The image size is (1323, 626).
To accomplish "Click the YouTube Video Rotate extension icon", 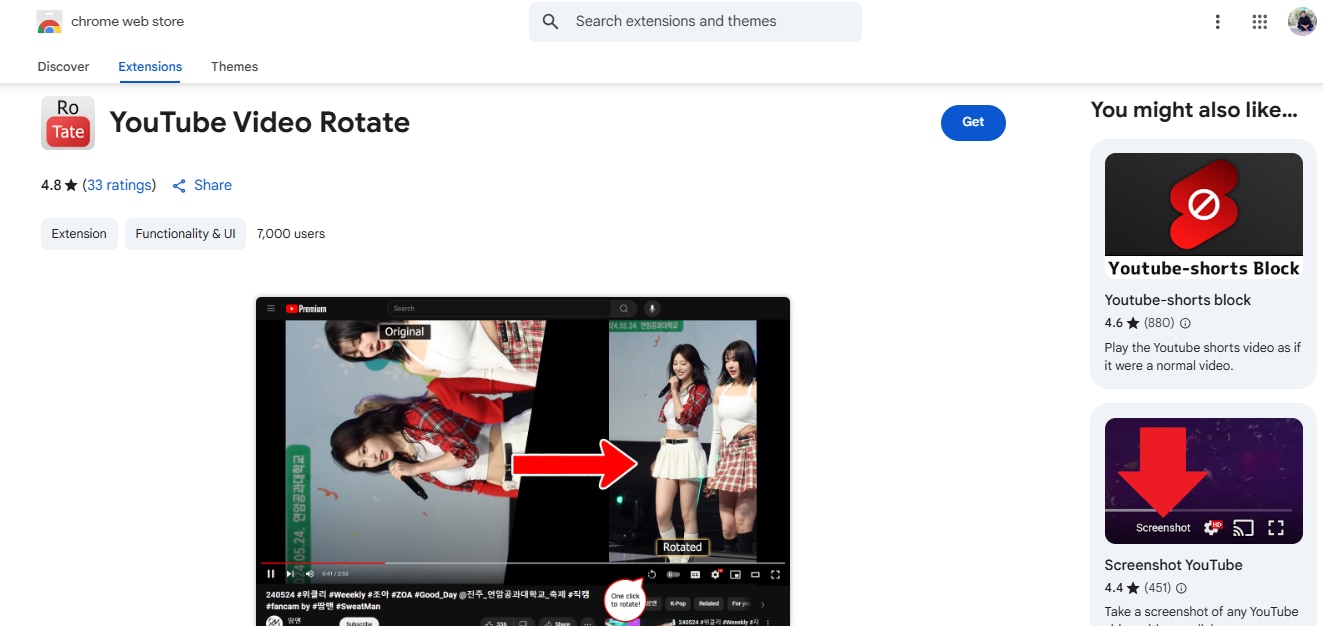I will click(68, 123).
